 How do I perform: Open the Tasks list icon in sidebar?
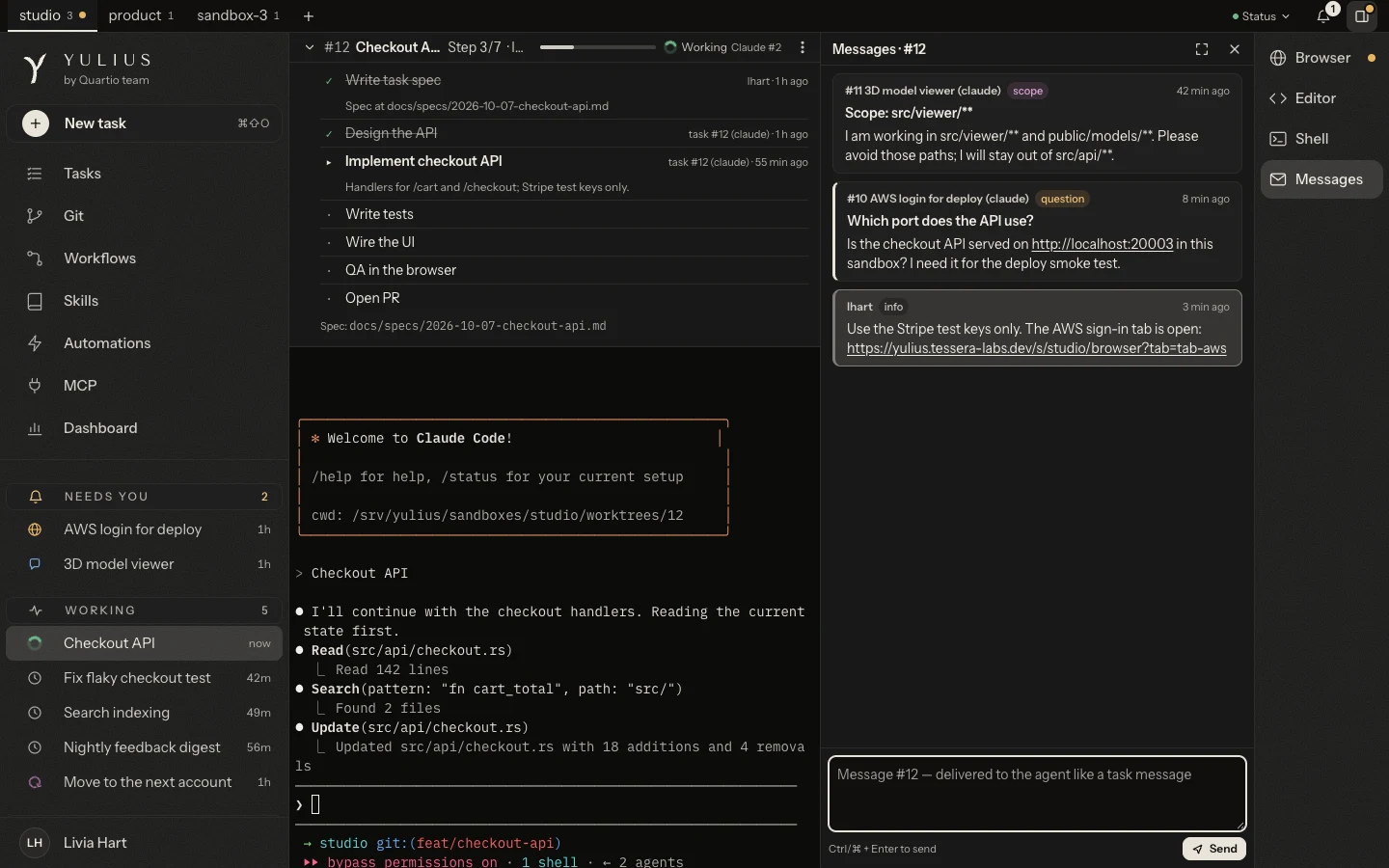[35, 174]
